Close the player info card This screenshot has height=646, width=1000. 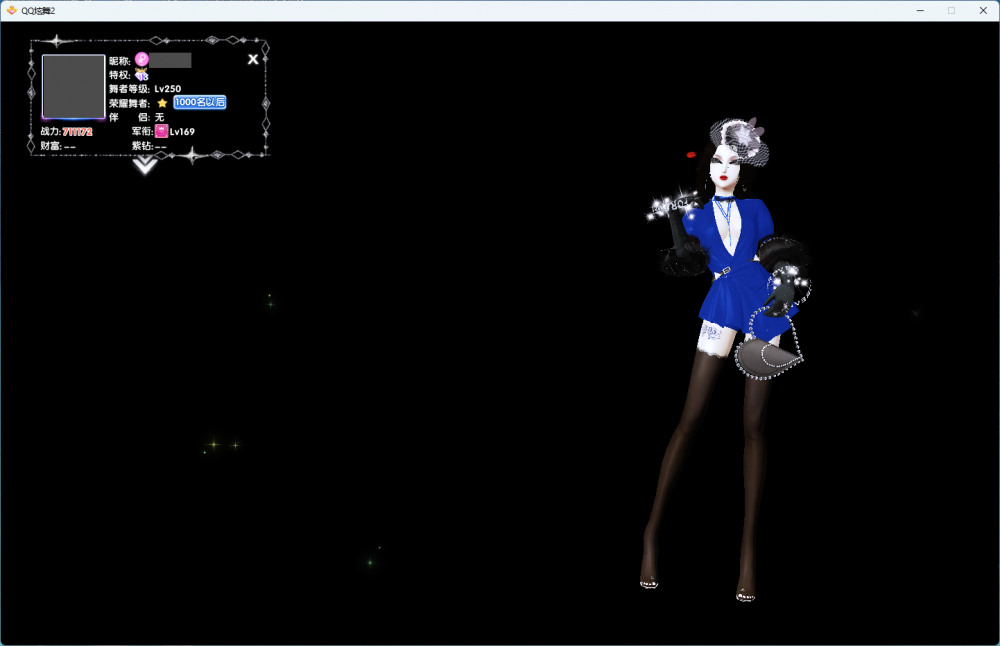253,59
